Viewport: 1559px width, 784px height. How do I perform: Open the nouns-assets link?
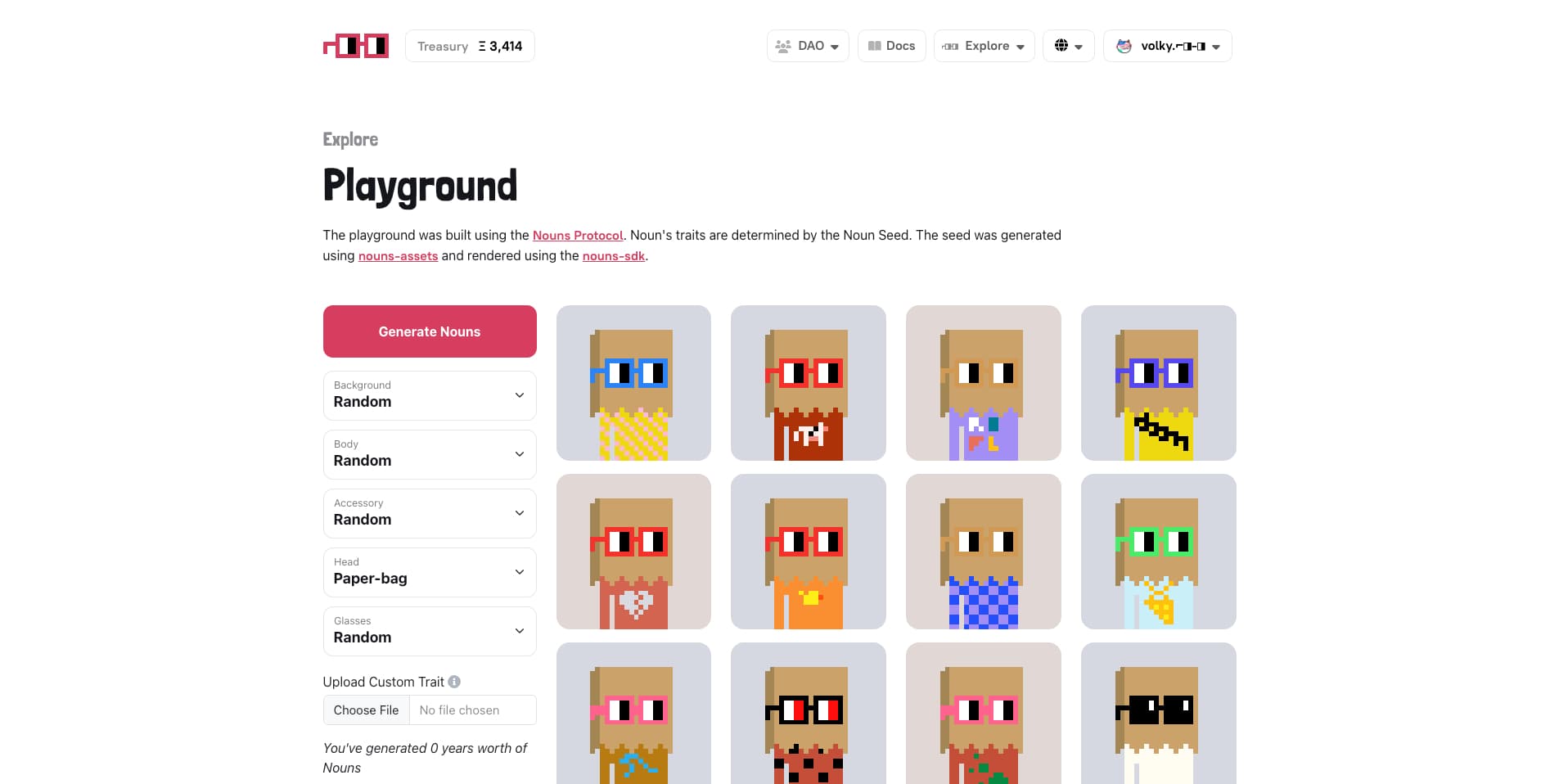[x=398, y=255]
